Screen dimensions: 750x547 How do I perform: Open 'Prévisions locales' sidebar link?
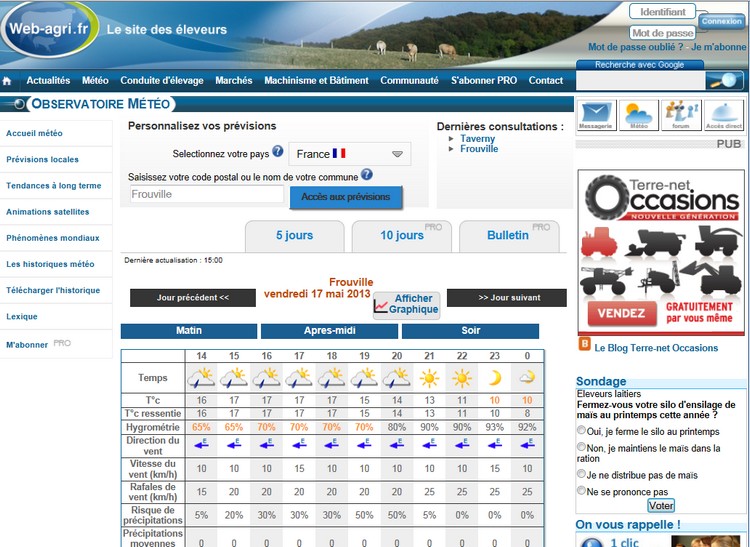[43, 160]
